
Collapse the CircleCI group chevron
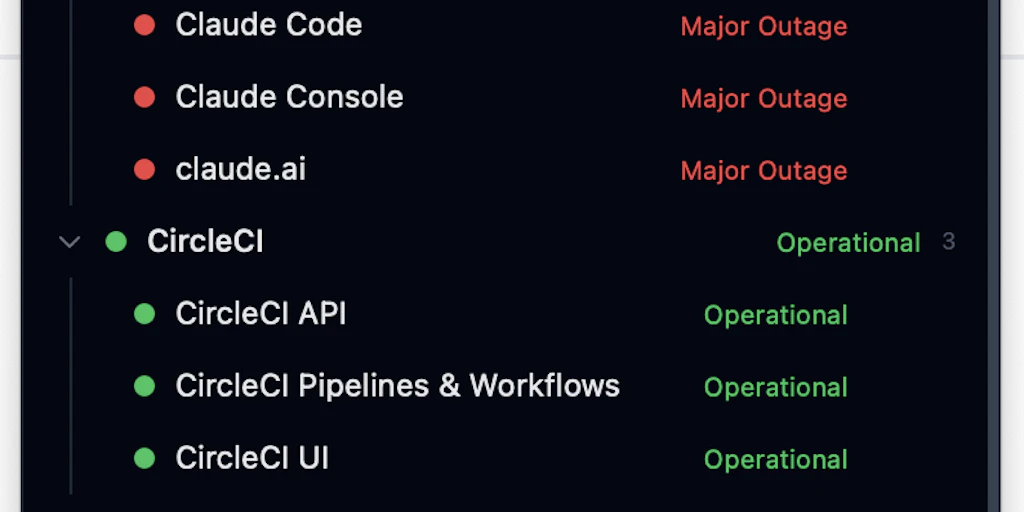coord(69,242)
